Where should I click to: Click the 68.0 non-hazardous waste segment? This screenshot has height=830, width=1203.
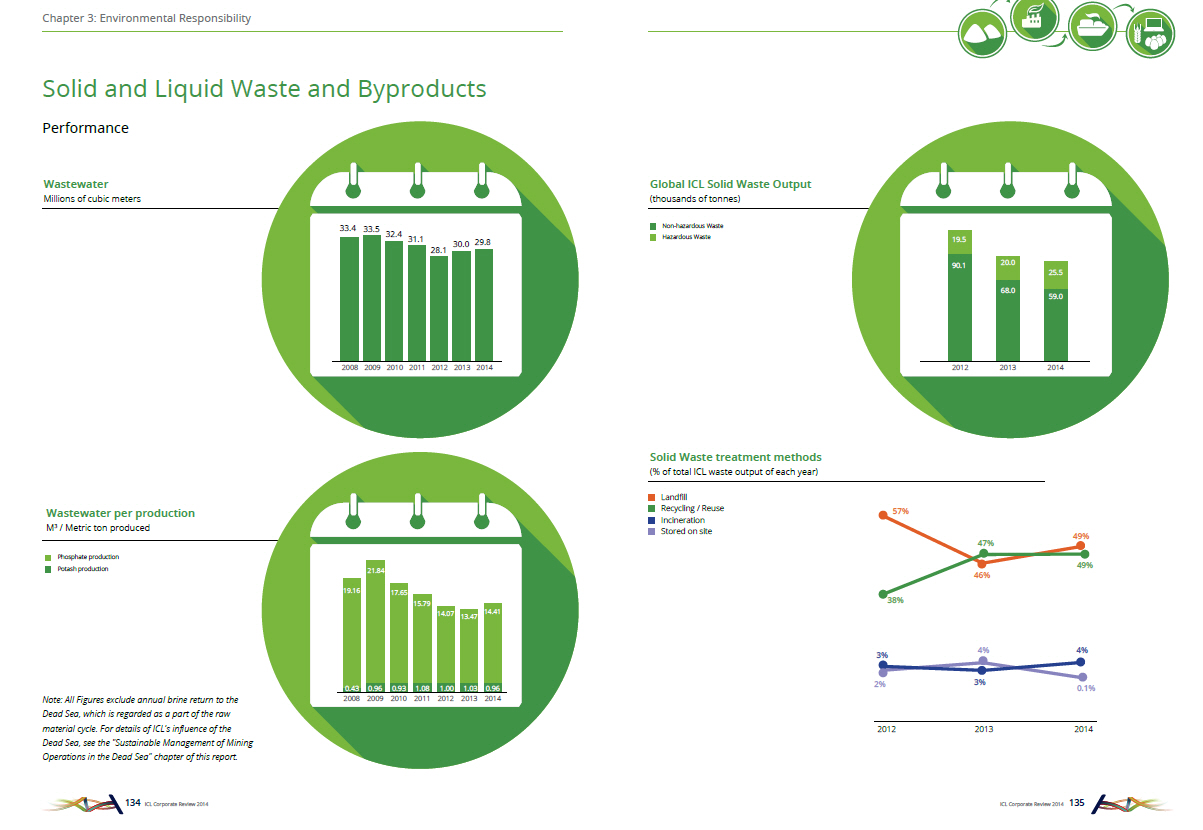coord(1008,320)
